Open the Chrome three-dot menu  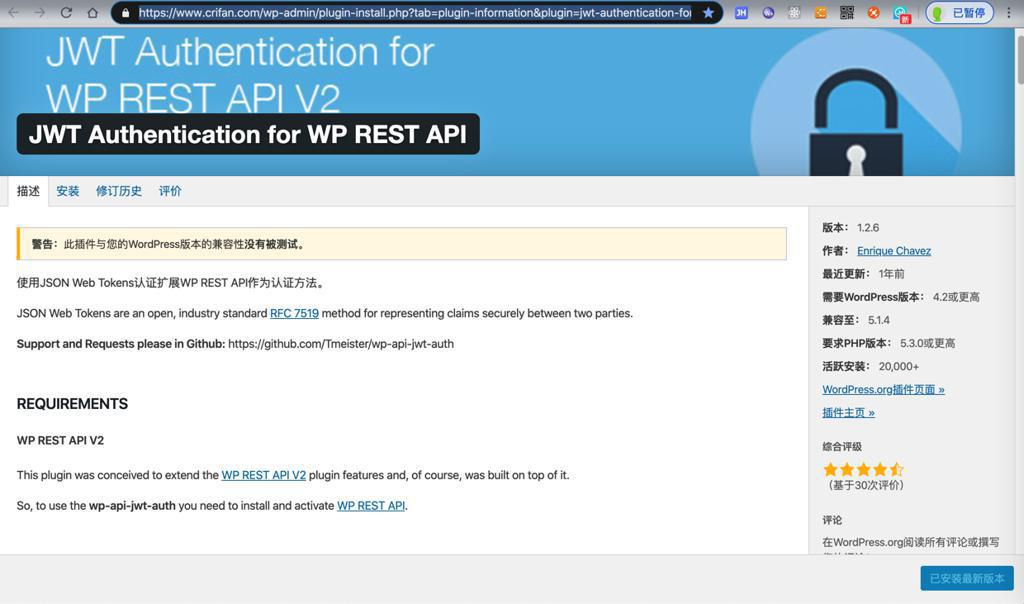pyautogui.click(x=1009, y=12)
